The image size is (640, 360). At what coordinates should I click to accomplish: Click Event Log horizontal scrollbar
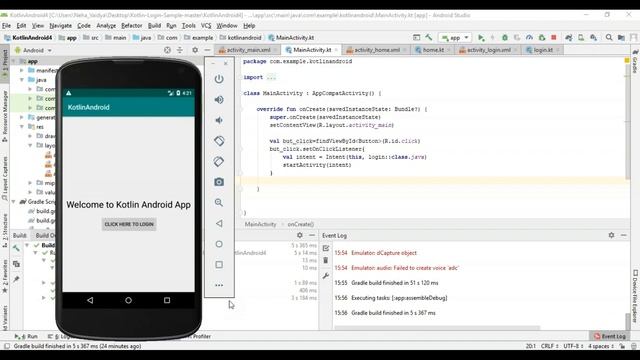(x=437, y=327)
